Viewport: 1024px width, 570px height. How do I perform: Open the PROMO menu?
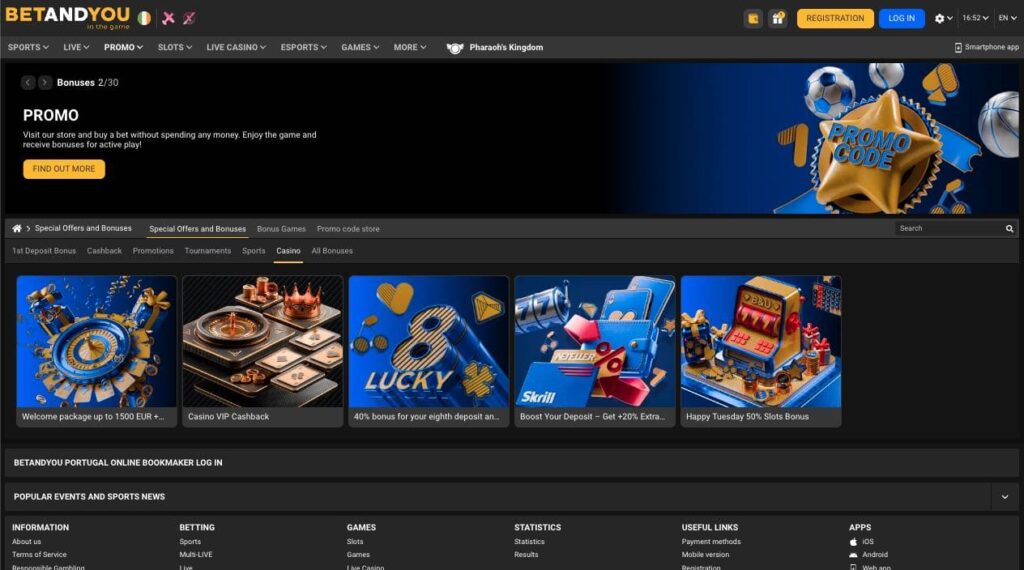pyautogui.click(x=123, y=47)
